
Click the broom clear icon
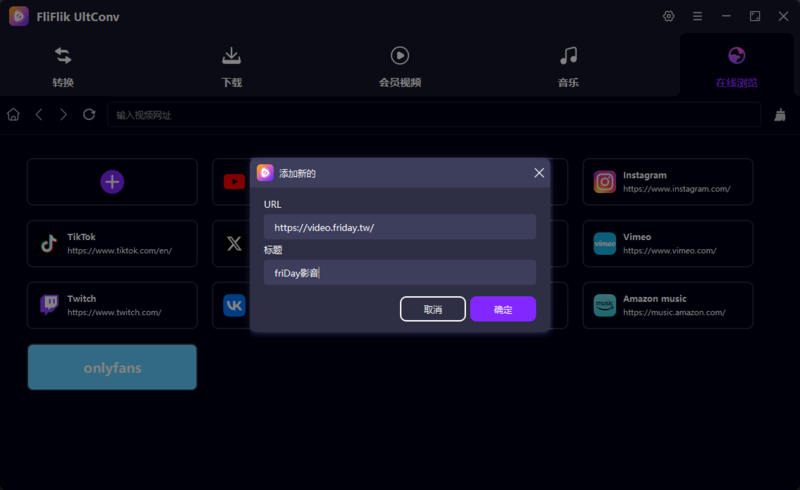[780, 115]
